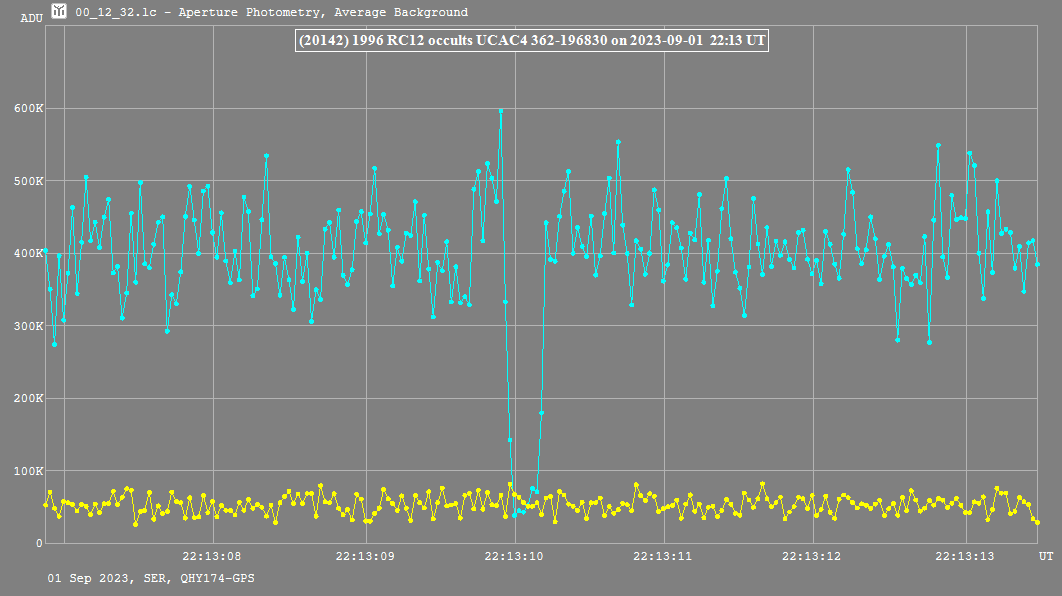The image size is (1062, 596).
Task: Select the highest cyan data point near 600K
Action: click(x=501, y=111)
